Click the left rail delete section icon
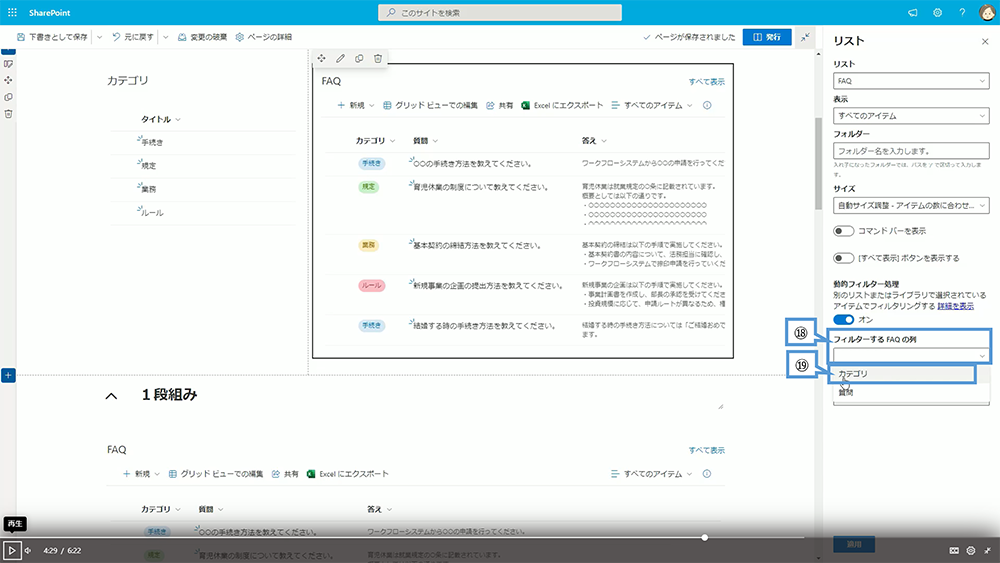This screenshot has width=1000, height=563. 8,114
